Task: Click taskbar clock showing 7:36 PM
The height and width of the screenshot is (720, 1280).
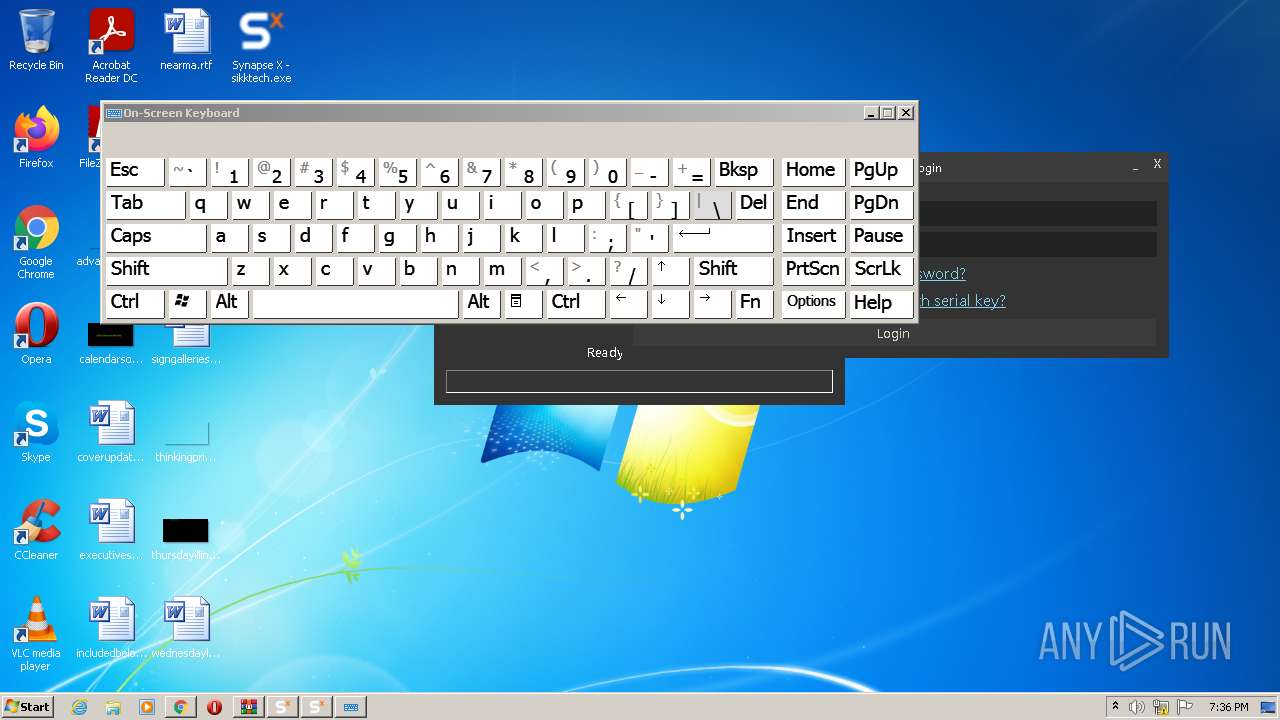Action: pyautogui.click(x=1228, y=707)
